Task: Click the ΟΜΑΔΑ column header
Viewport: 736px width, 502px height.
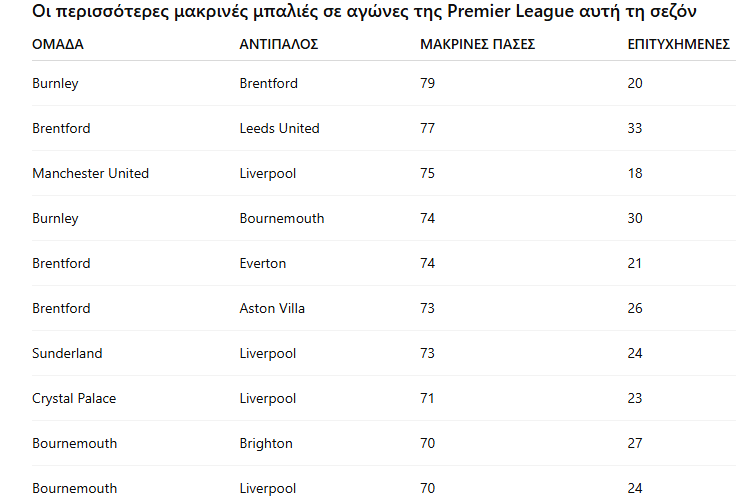Action: tap(58, 45)
